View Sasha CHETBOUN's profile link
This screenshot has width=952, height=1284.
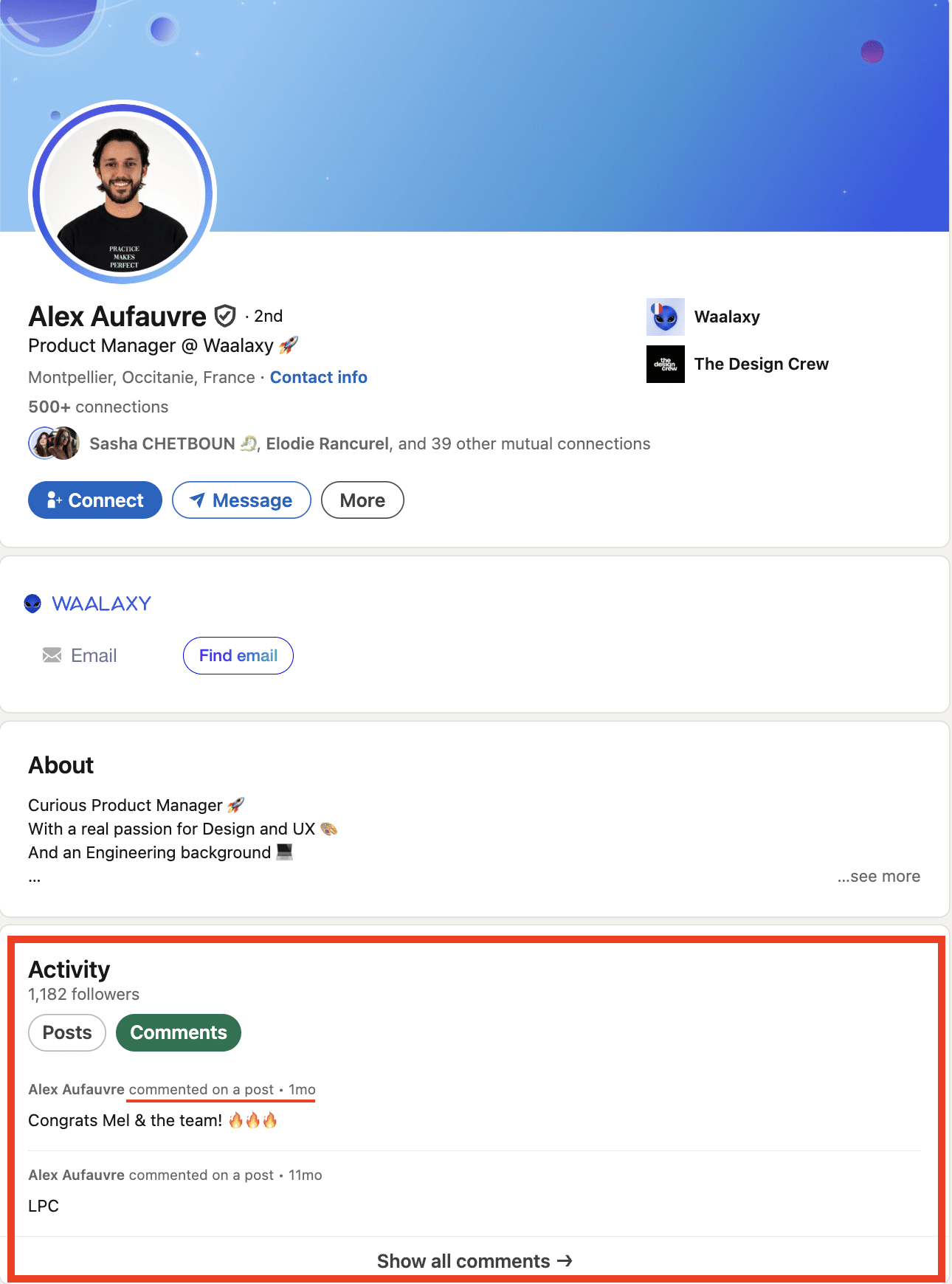[x=162, y=443]
